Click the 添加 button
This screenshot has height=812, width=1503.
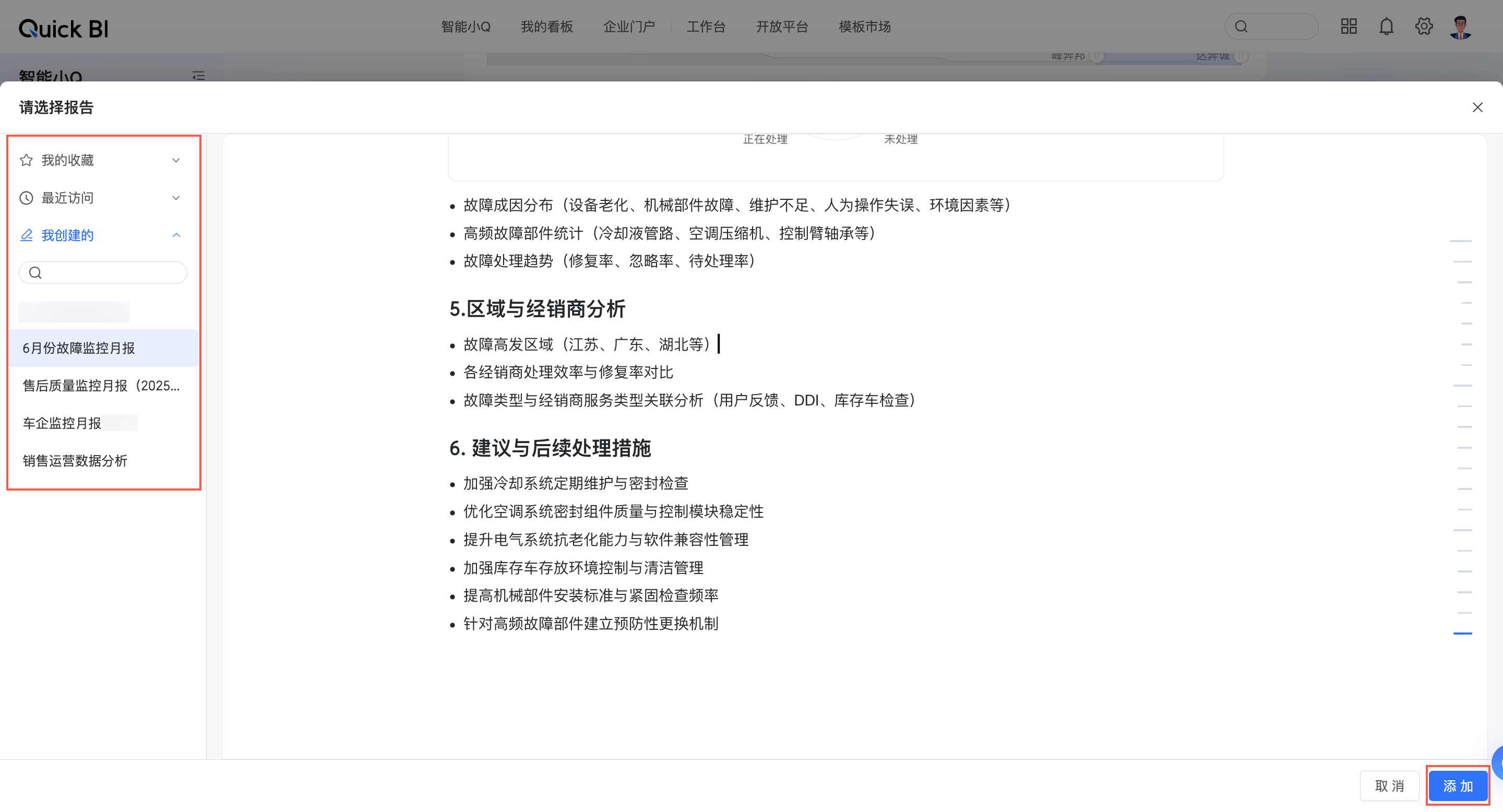(1458, 786)
